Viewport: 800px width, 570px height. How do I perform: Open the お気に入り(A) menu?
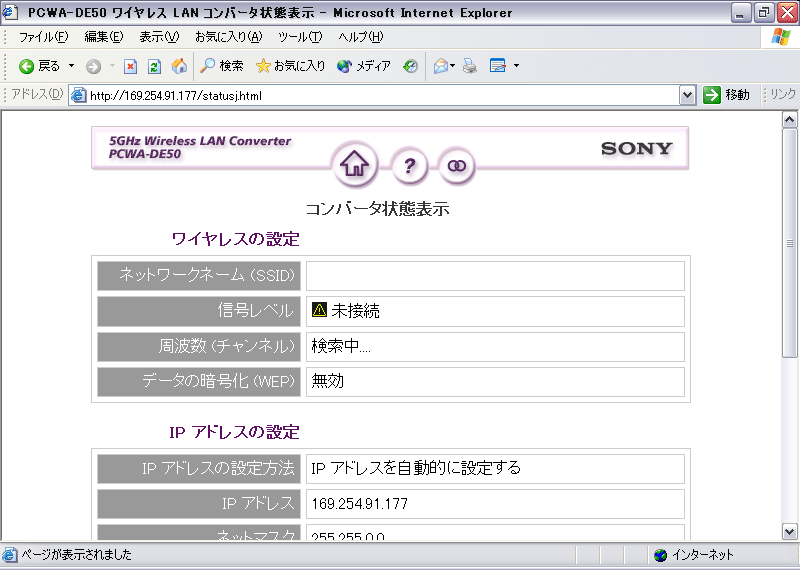point(229,37)
